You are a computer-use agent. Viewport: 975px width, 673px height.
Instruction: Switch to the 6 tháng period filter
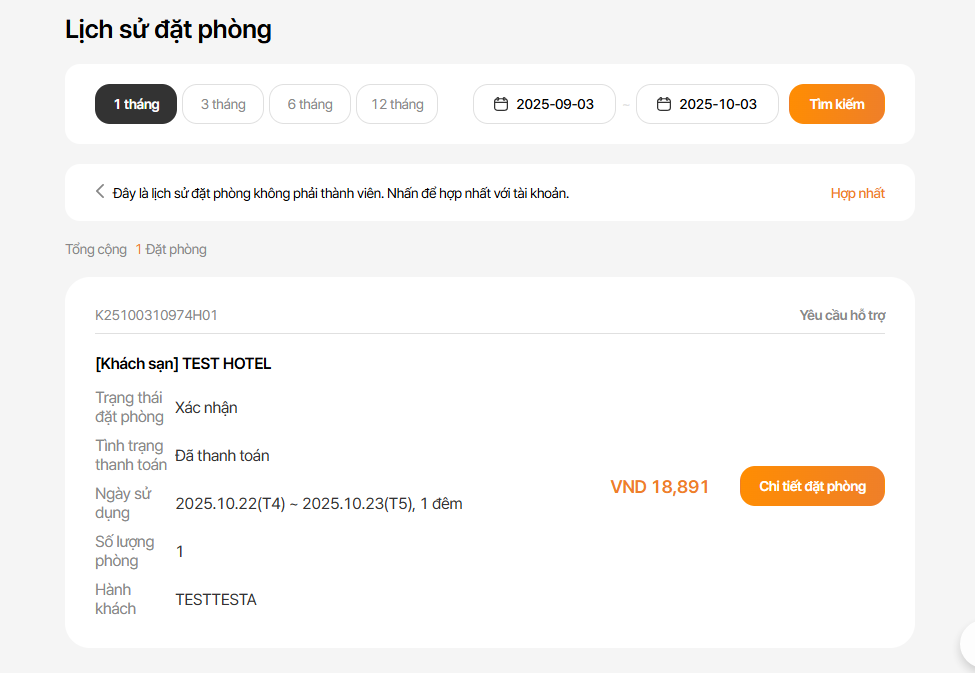310,104
